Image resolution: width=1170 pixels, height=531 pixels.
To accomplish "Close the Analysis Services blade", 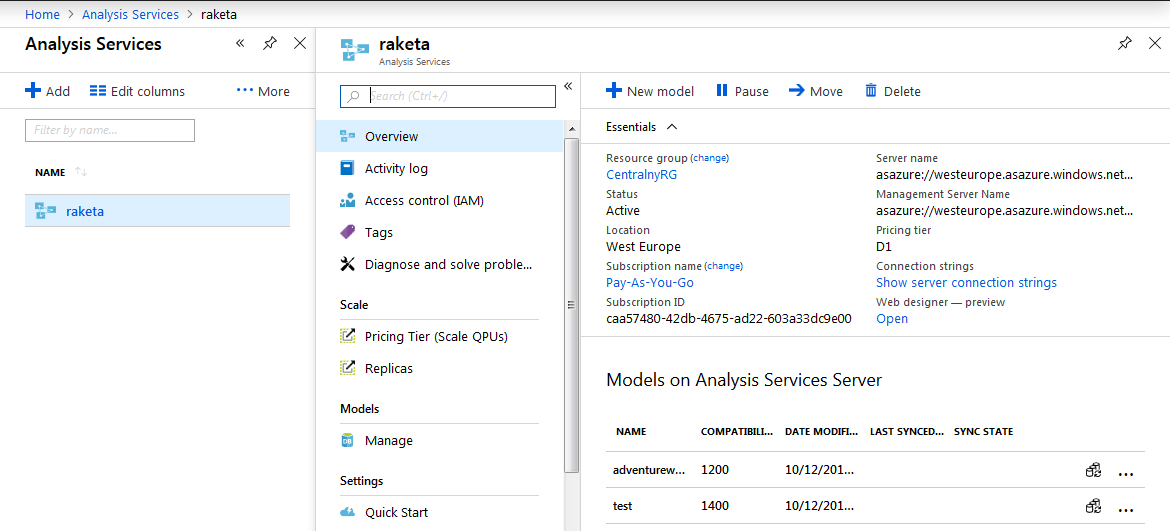I will pos(299,43).
